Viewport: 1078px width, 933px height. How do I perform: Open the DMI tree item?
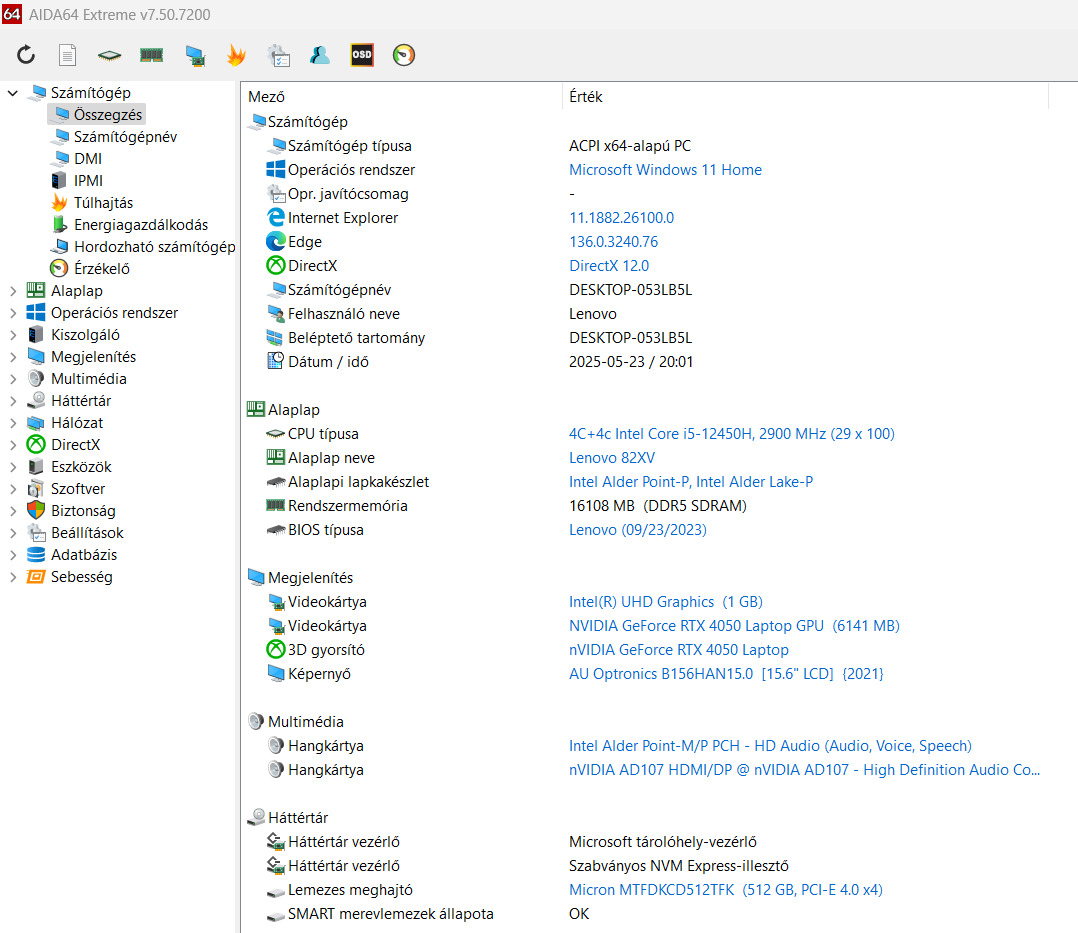coord(88,159)
